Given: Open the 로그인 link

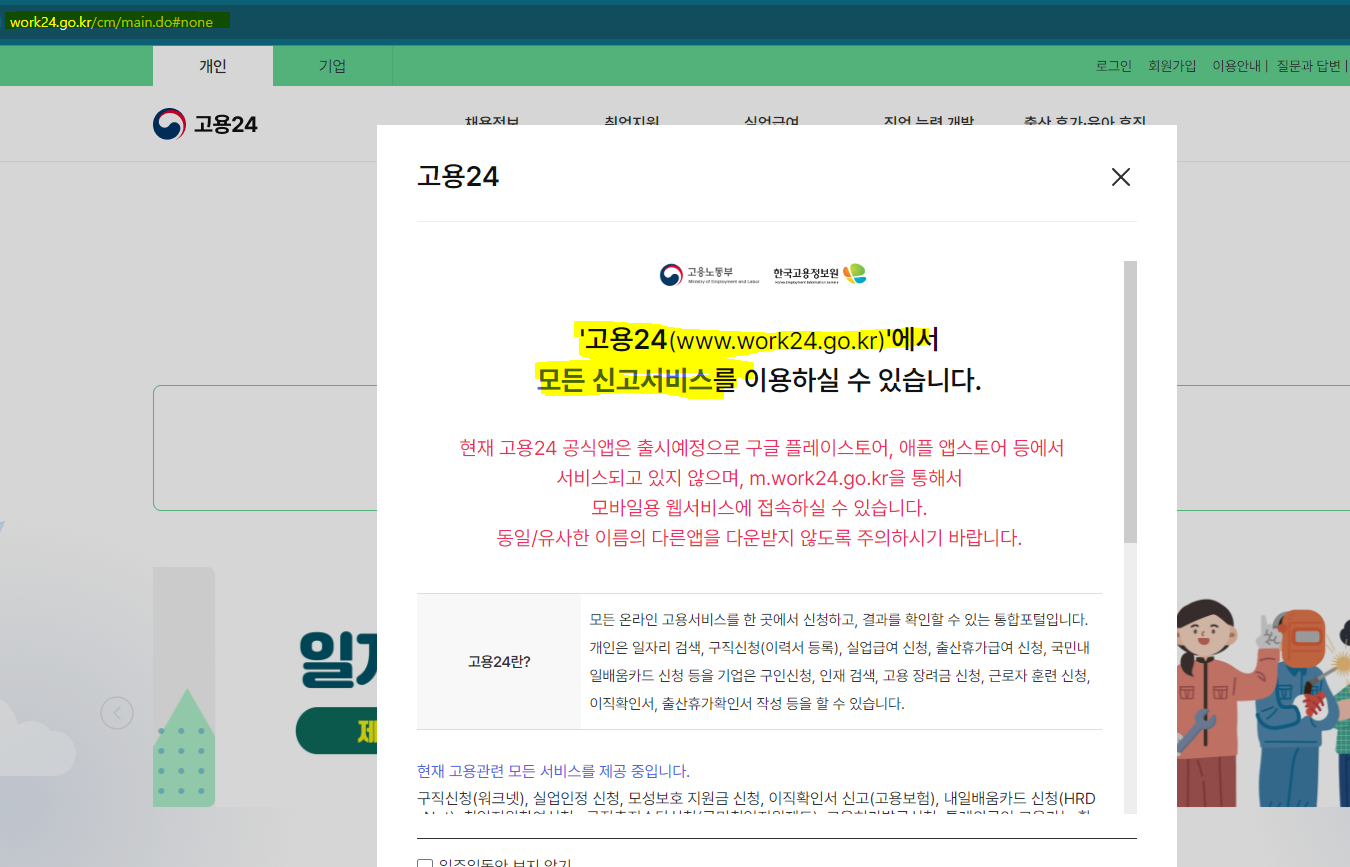Looking at the screenshot, I should tap(1114, 66).
